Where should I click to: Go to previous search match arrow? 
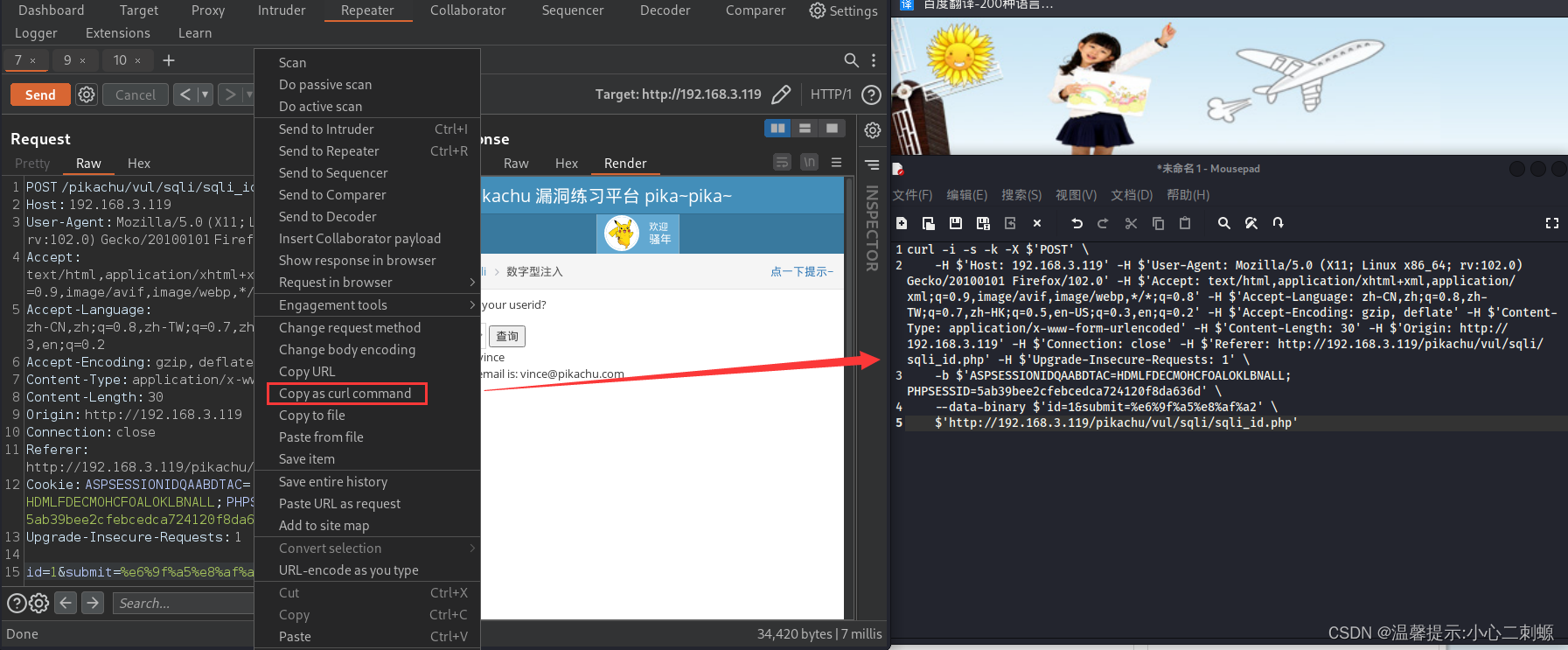pyautogui.click(x=66, y=603)
